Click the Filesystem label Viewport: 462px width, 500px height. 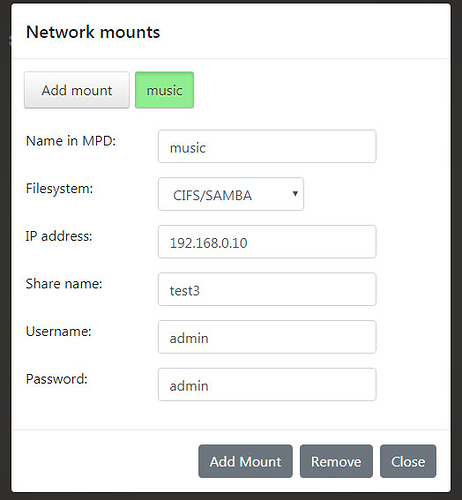(x=59, y=189)
